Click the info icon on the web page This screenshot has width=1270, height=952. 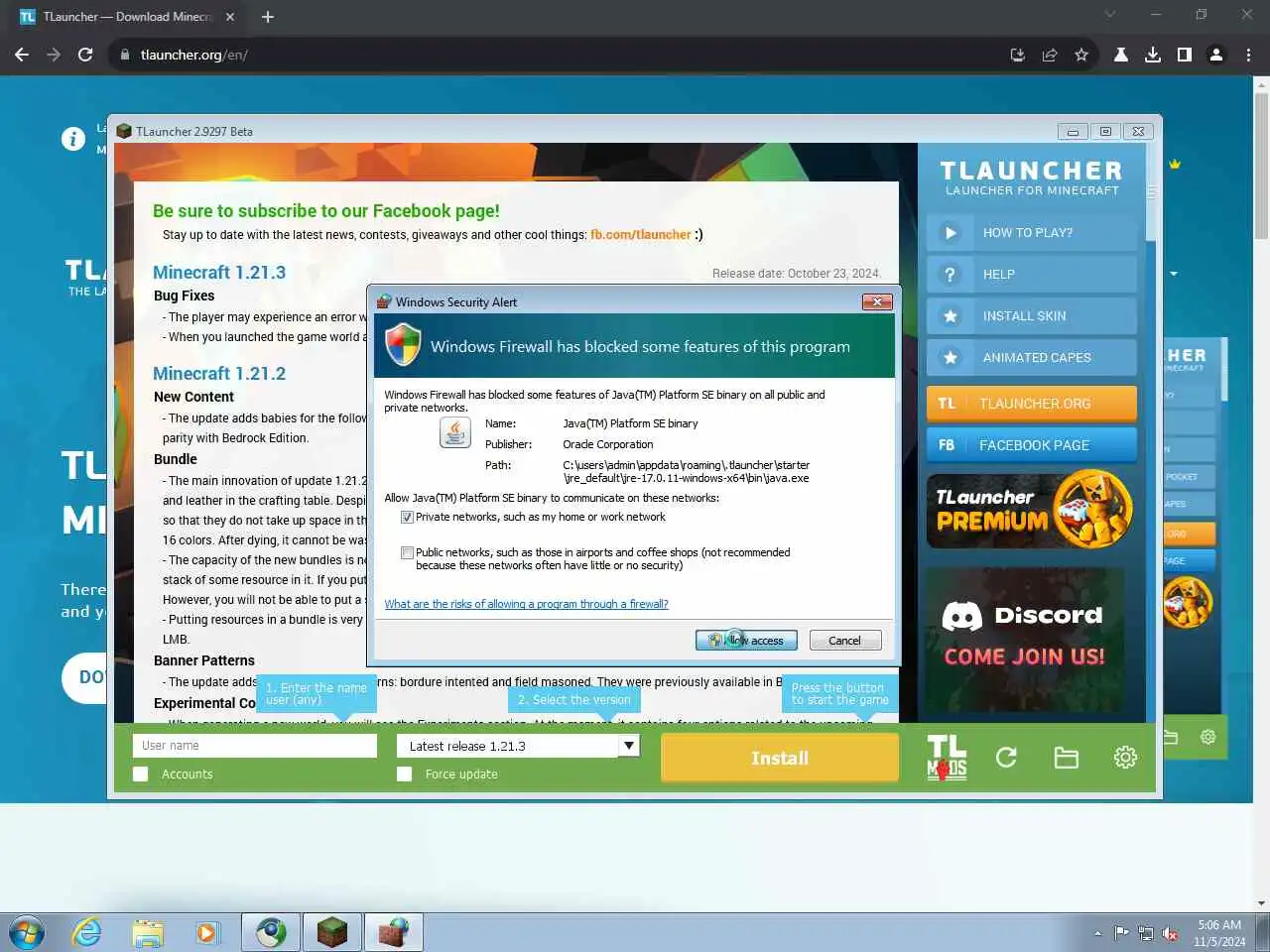[x=73, y=139]
